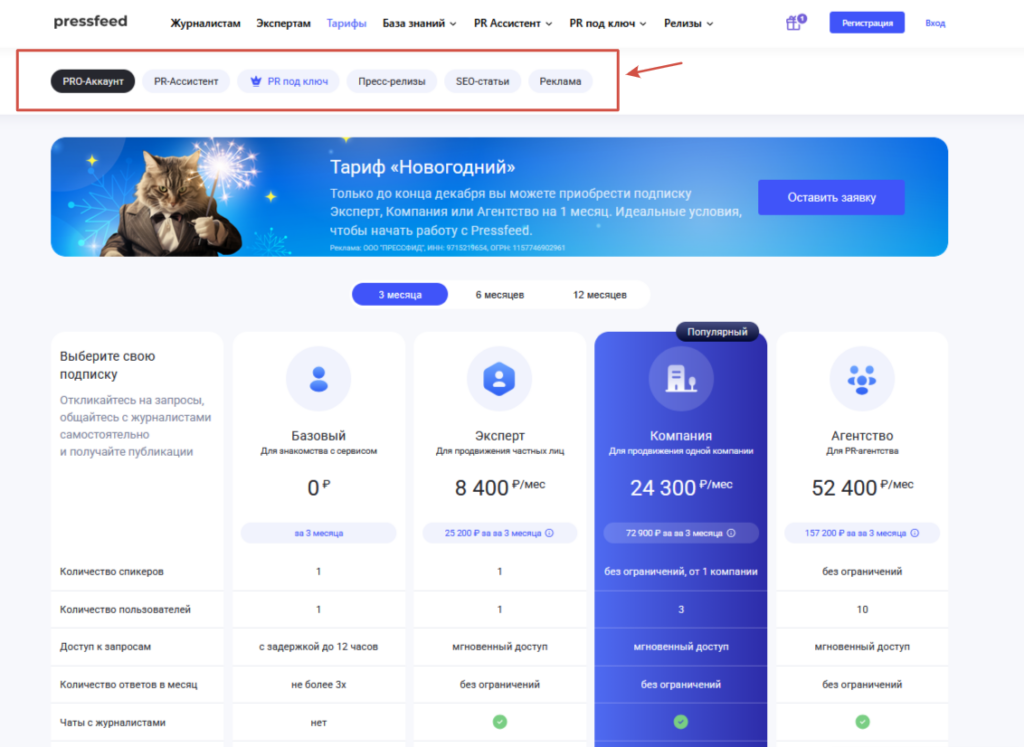Click info icon next to 157 200 ₽

tap(915, 533)
